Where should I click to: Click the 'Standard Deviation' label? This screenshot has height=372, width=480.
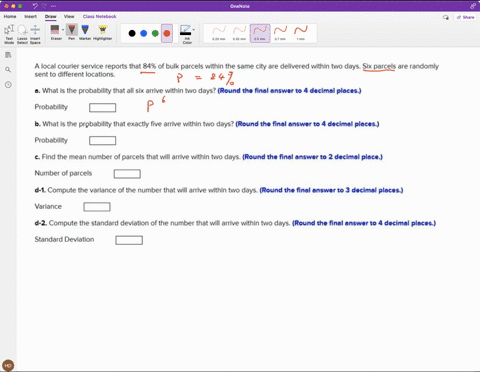64,239
